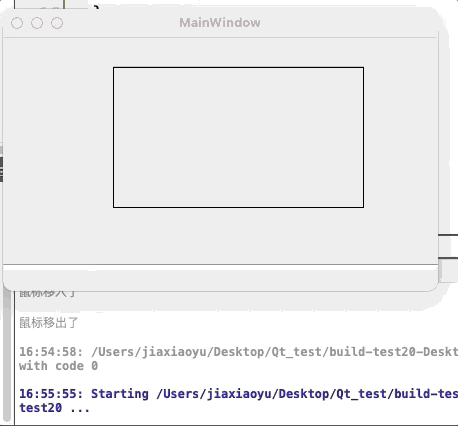458x426 pixels.
Task: Click the widget peeking above the title bar
Action: pyautogui.click(x=52, y=4)
